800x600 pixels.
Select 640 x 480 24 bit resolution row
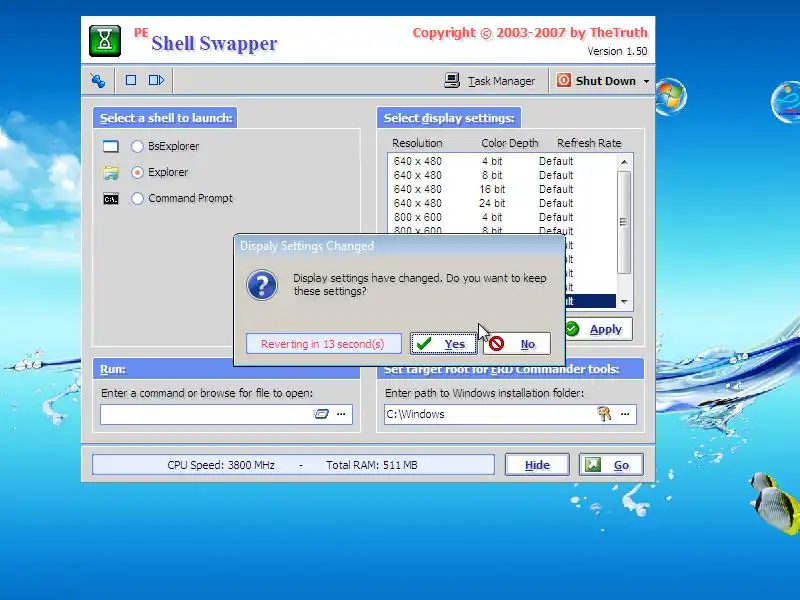pyautogui.click(x=502, y=203)
